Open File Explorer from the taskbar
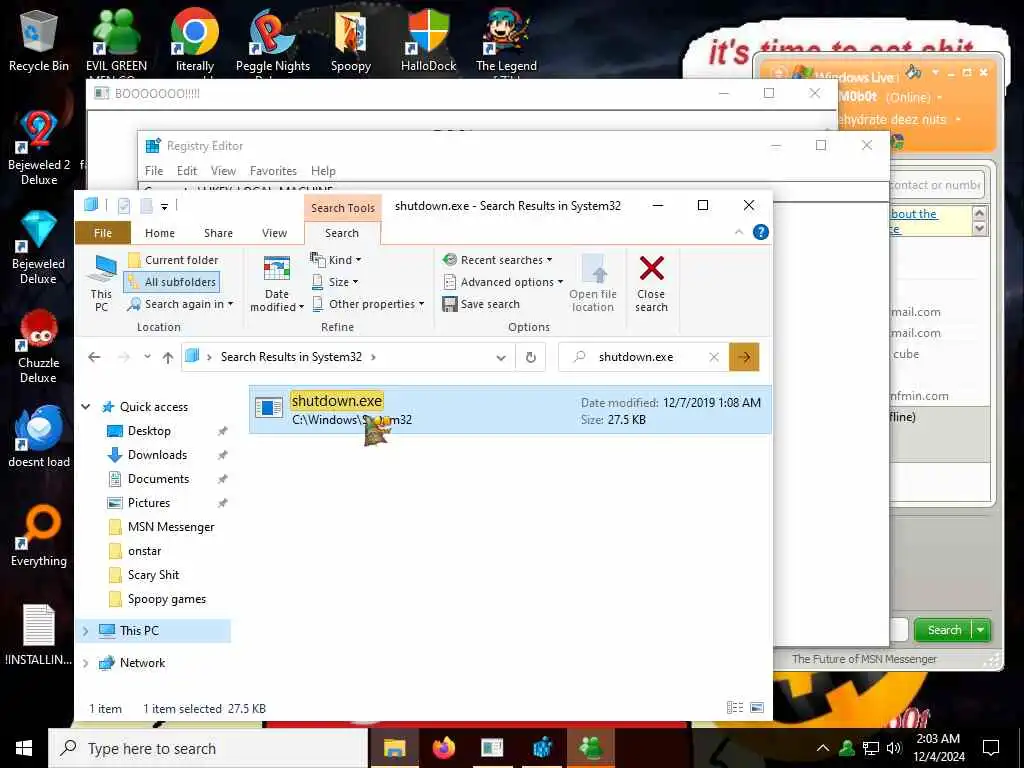The image size is (1024, 768). click(394, 748)
